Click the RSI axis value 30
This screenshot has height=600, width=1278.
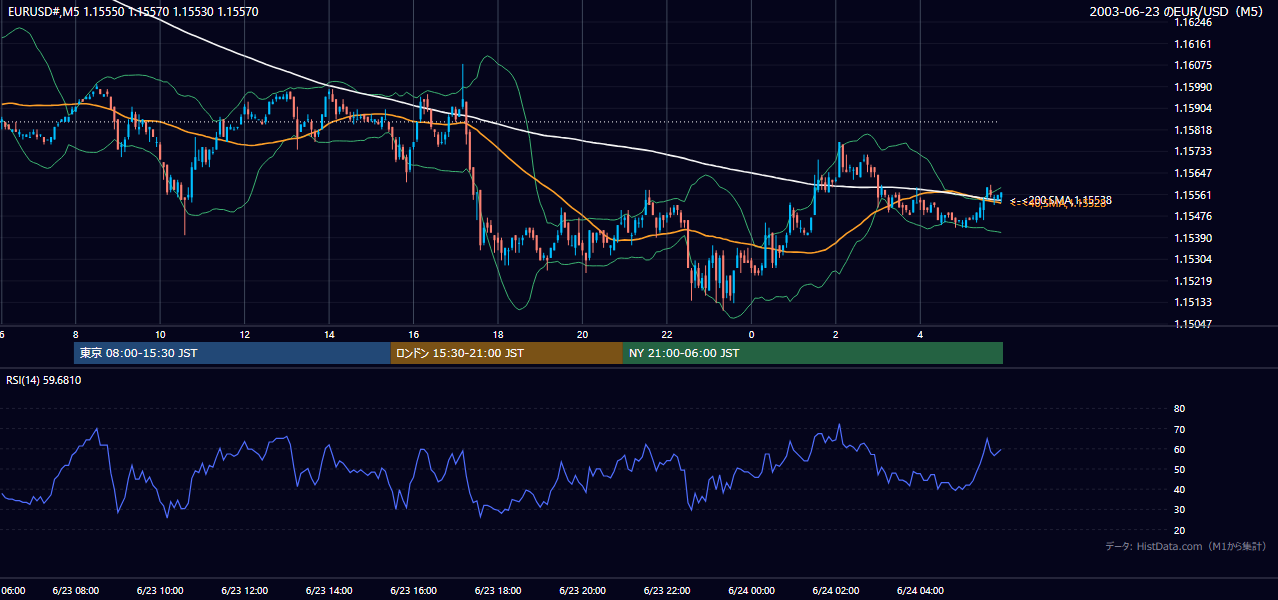[1179, 509]
